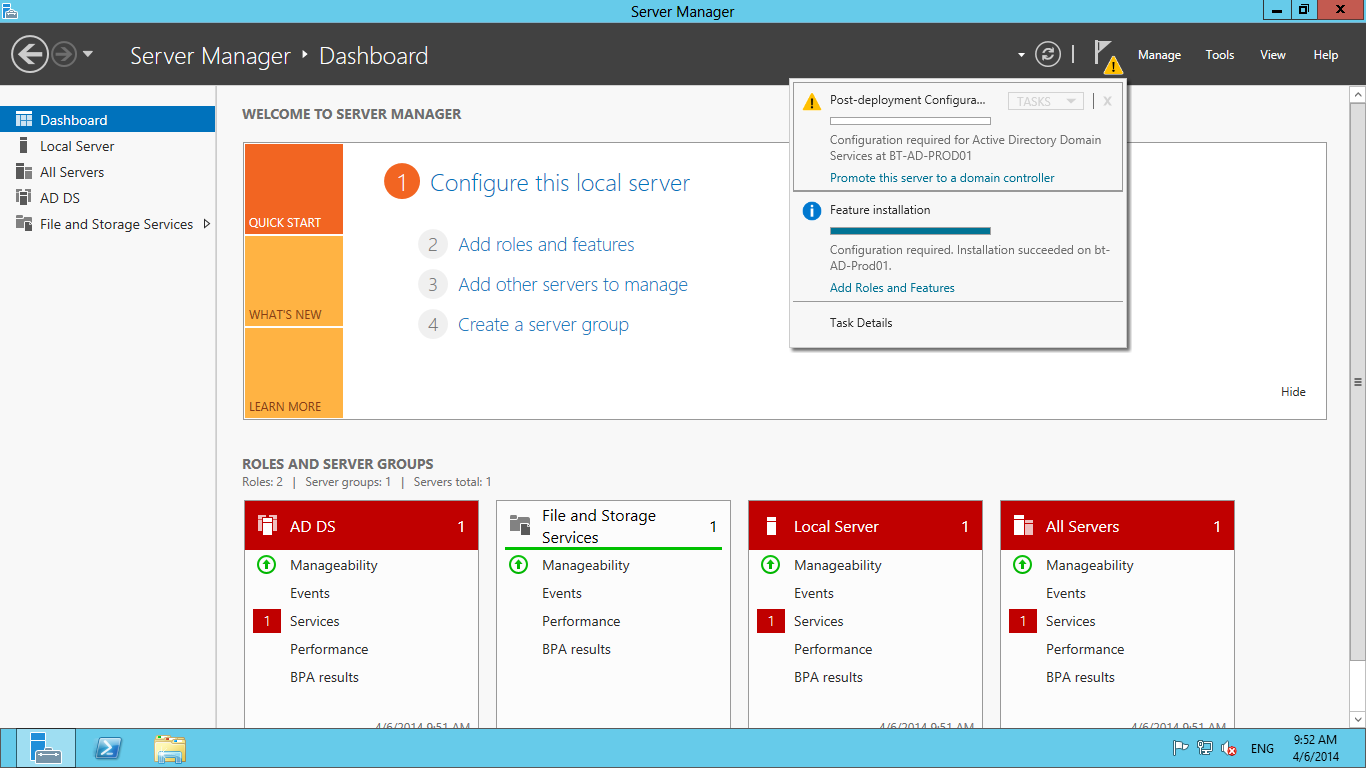Click the AD DS sidebar icon
Image resolution: width=1366 pixels, height=768 pixels.
24,198
